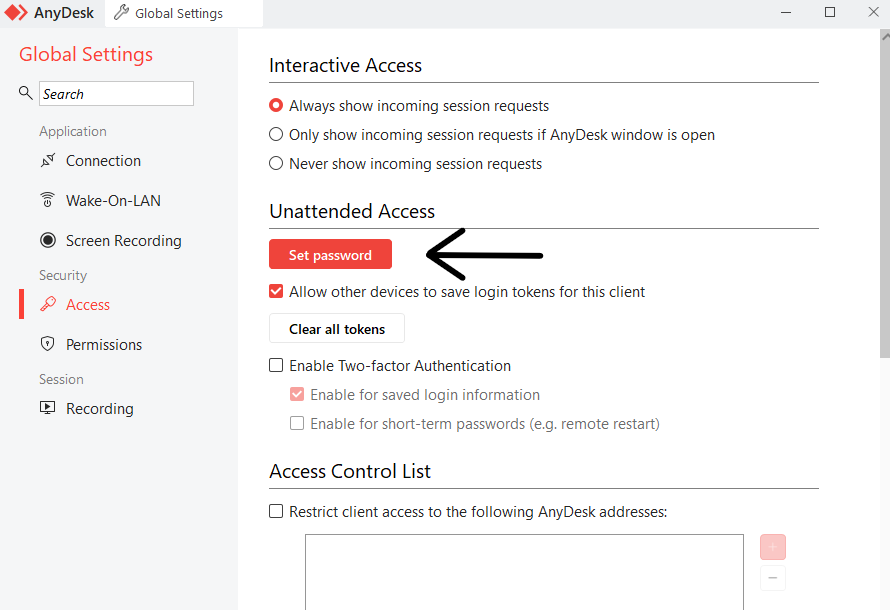Open the Wake-On-LAN settings page
Screen dimensions: 890x610
pos(113,200)
